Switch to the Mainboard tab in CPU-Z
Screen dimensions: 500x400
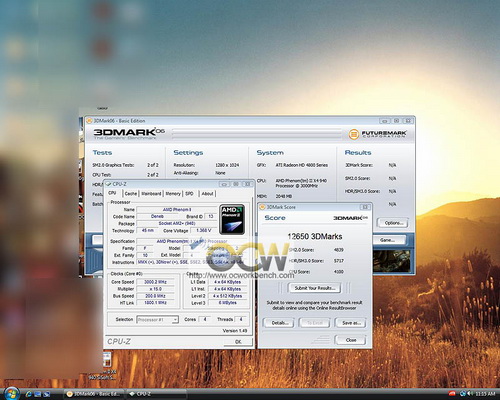(151, 194)
